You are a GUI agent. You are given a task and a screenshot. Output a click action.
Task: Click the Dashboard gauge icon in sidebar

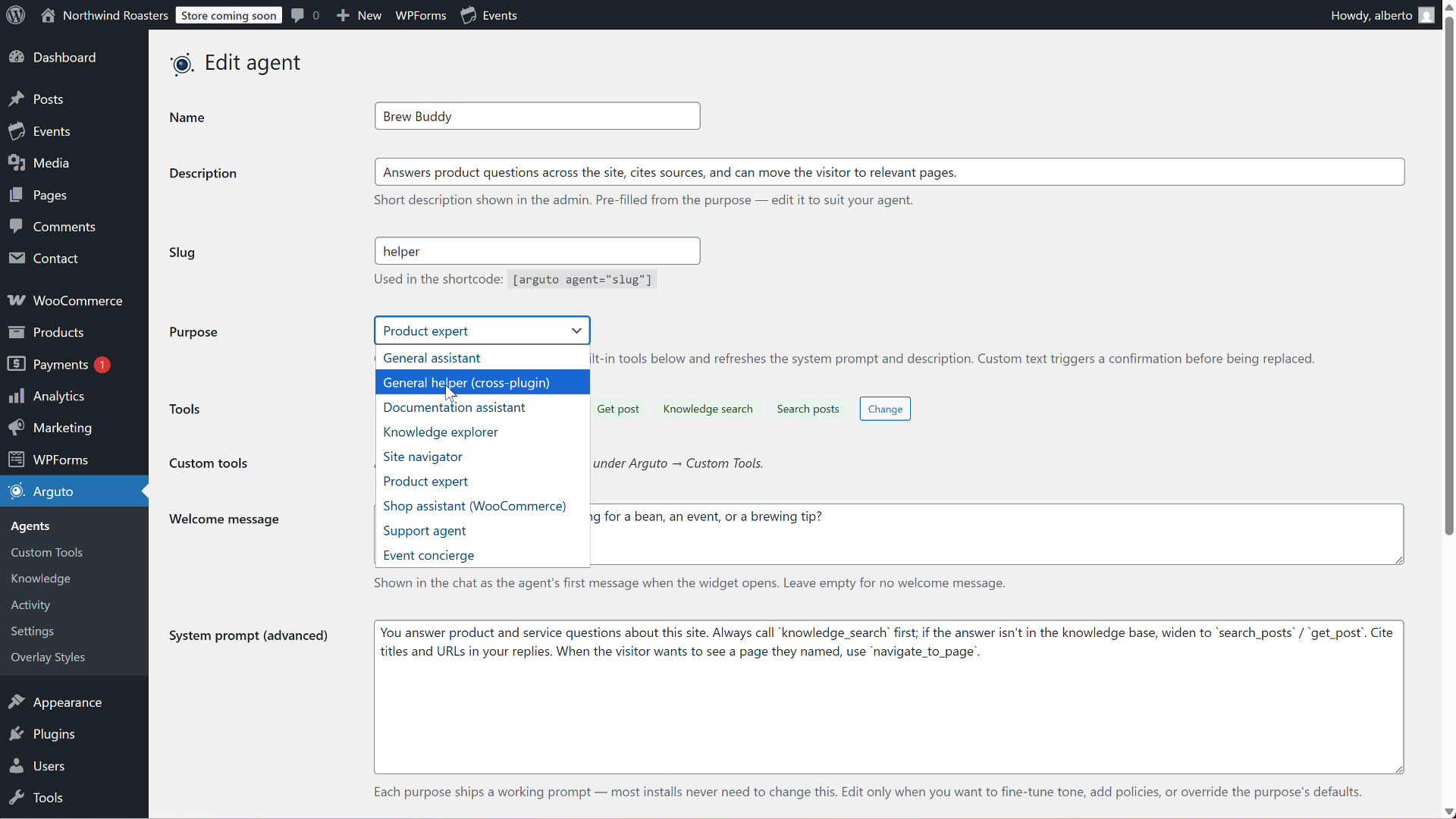click(17, 58)
